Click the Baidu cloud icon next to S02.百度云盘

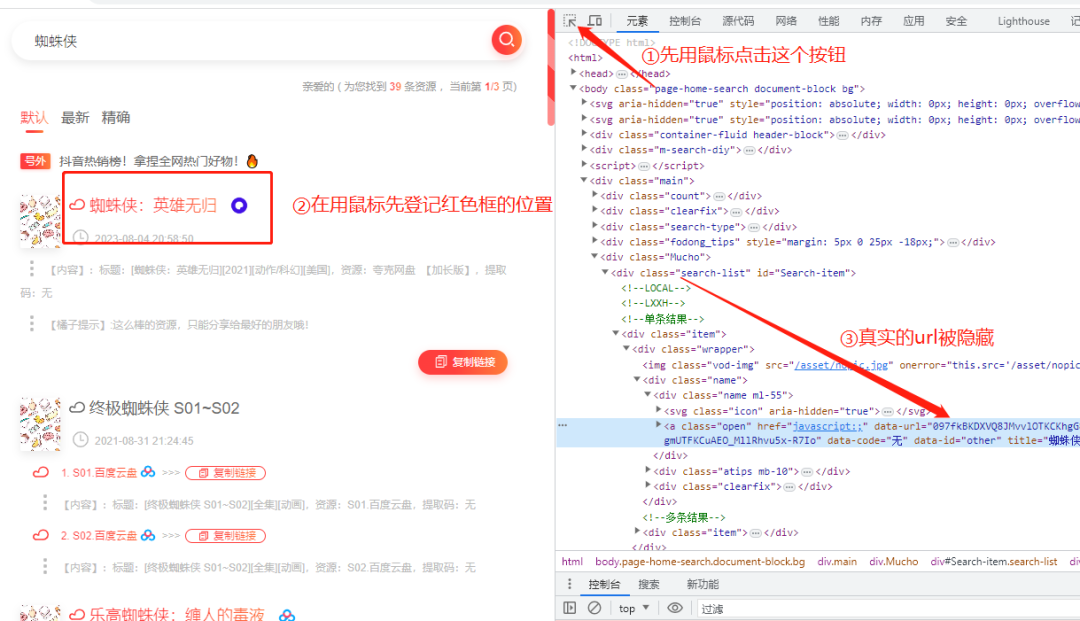click(x=148, y=535)
